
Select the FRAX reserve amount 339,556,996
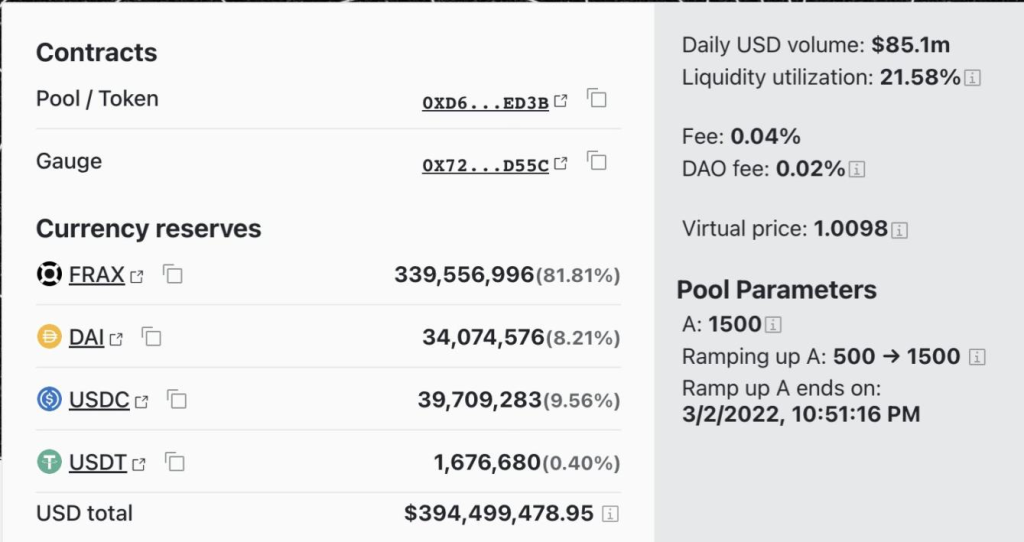pyautogui.click(x=464, y=275)
